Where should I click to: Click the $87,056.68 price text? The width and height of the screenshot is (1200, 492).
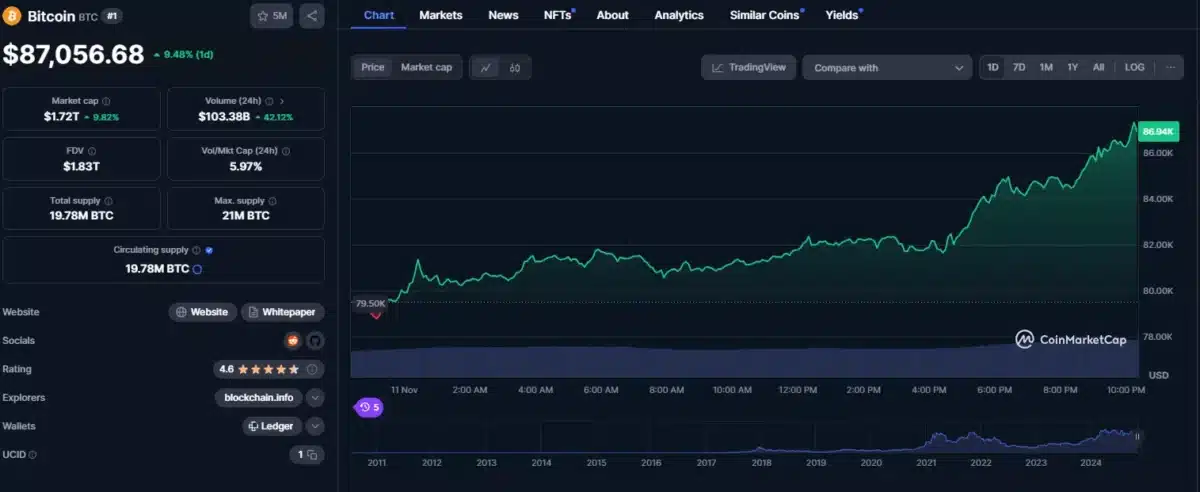click(x=74, y=54)
